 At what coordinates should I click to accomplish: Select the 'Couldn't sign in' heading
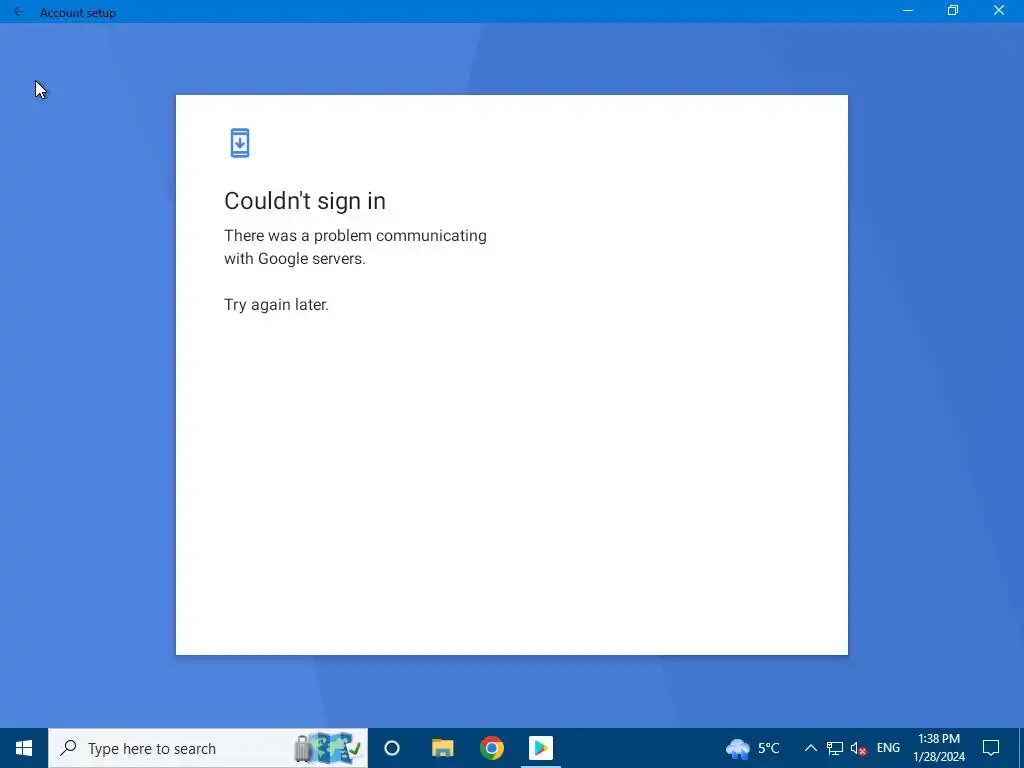(304, 200)
